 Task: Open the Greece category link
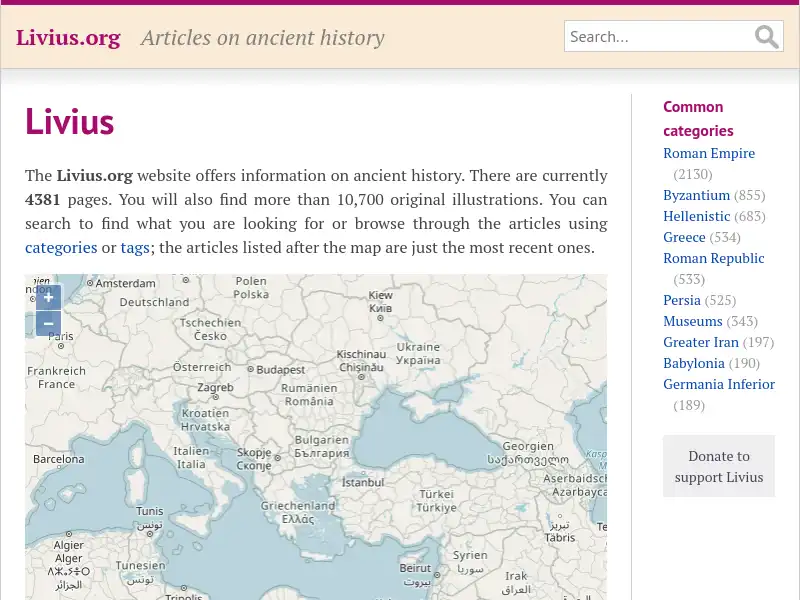point(684,237)
